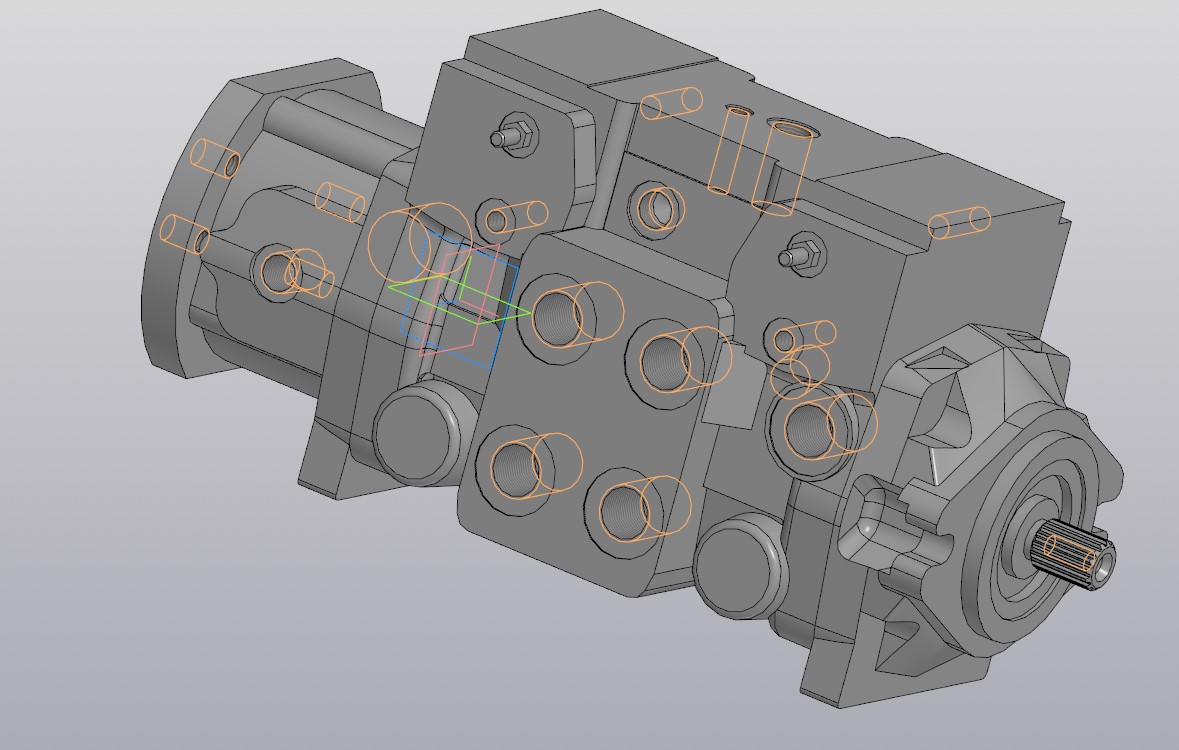Click the highlighted horizontal dowel at top right
Screen dimensions: 1179x750
958,222
